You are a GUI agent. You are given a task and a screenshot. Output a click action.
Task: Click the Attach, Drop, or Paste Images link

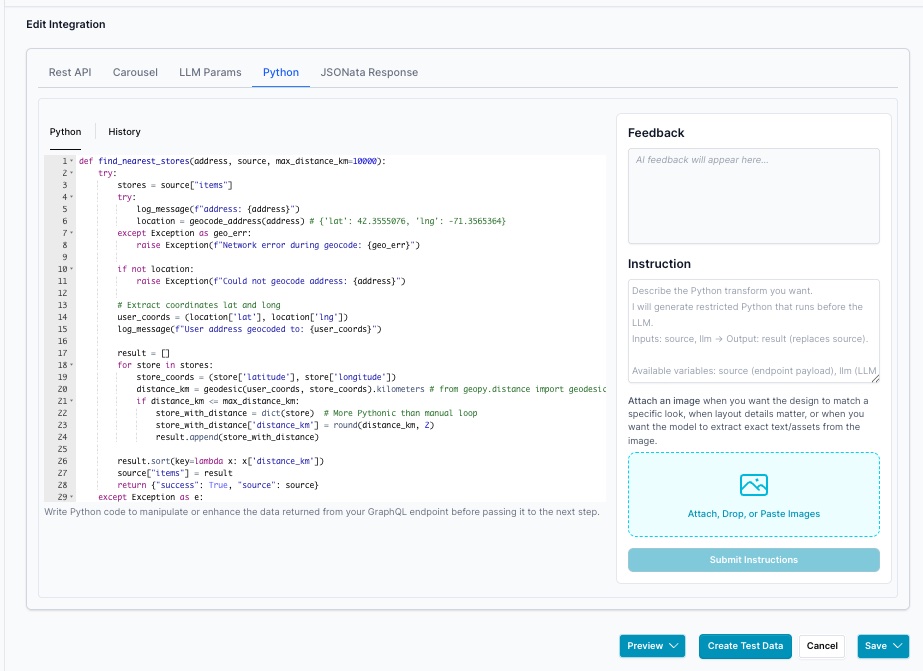tap(753, 514)
